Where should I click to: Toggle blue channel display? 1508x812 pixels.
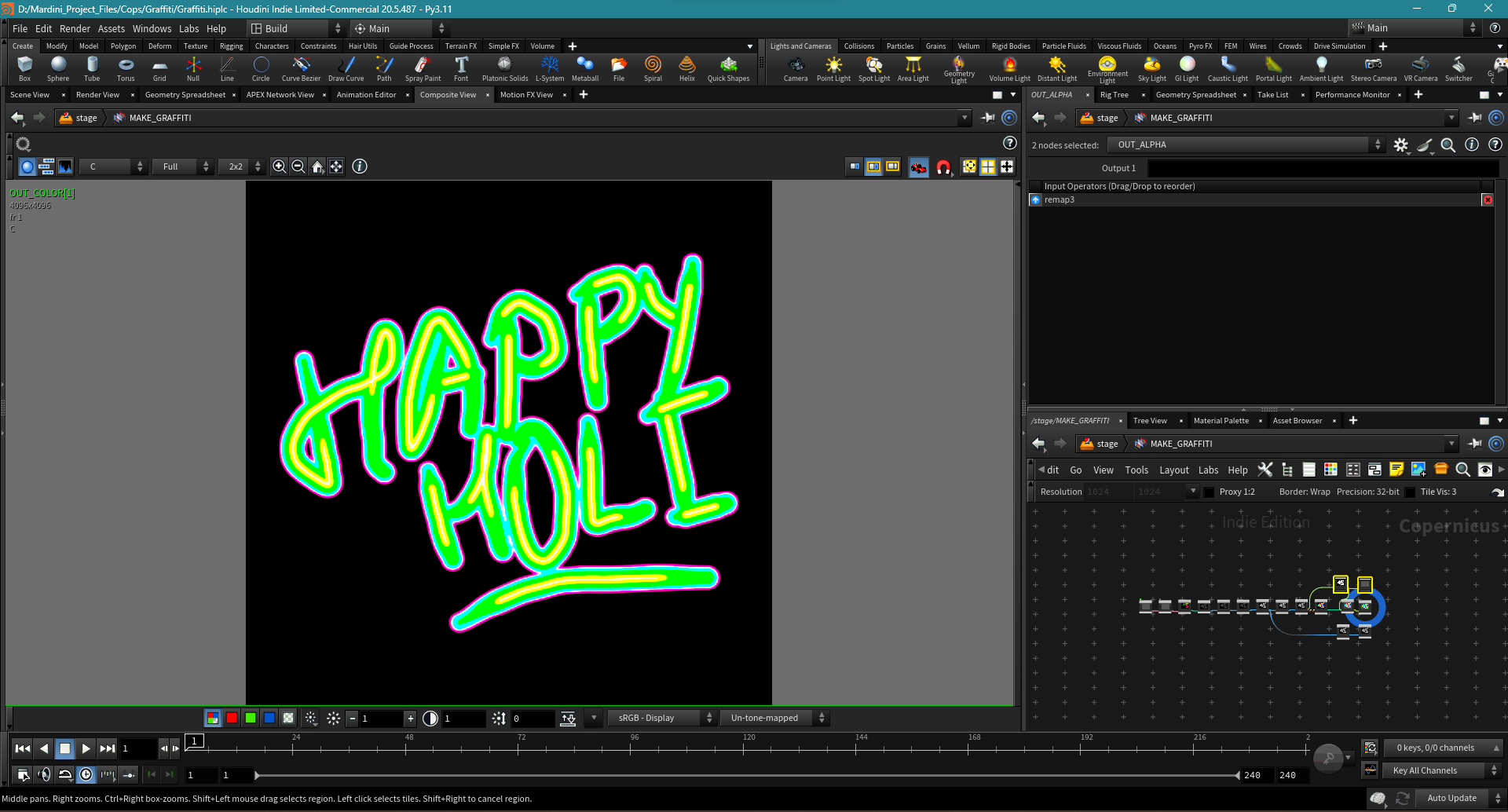pyautogui.click(x=269, y=718)
